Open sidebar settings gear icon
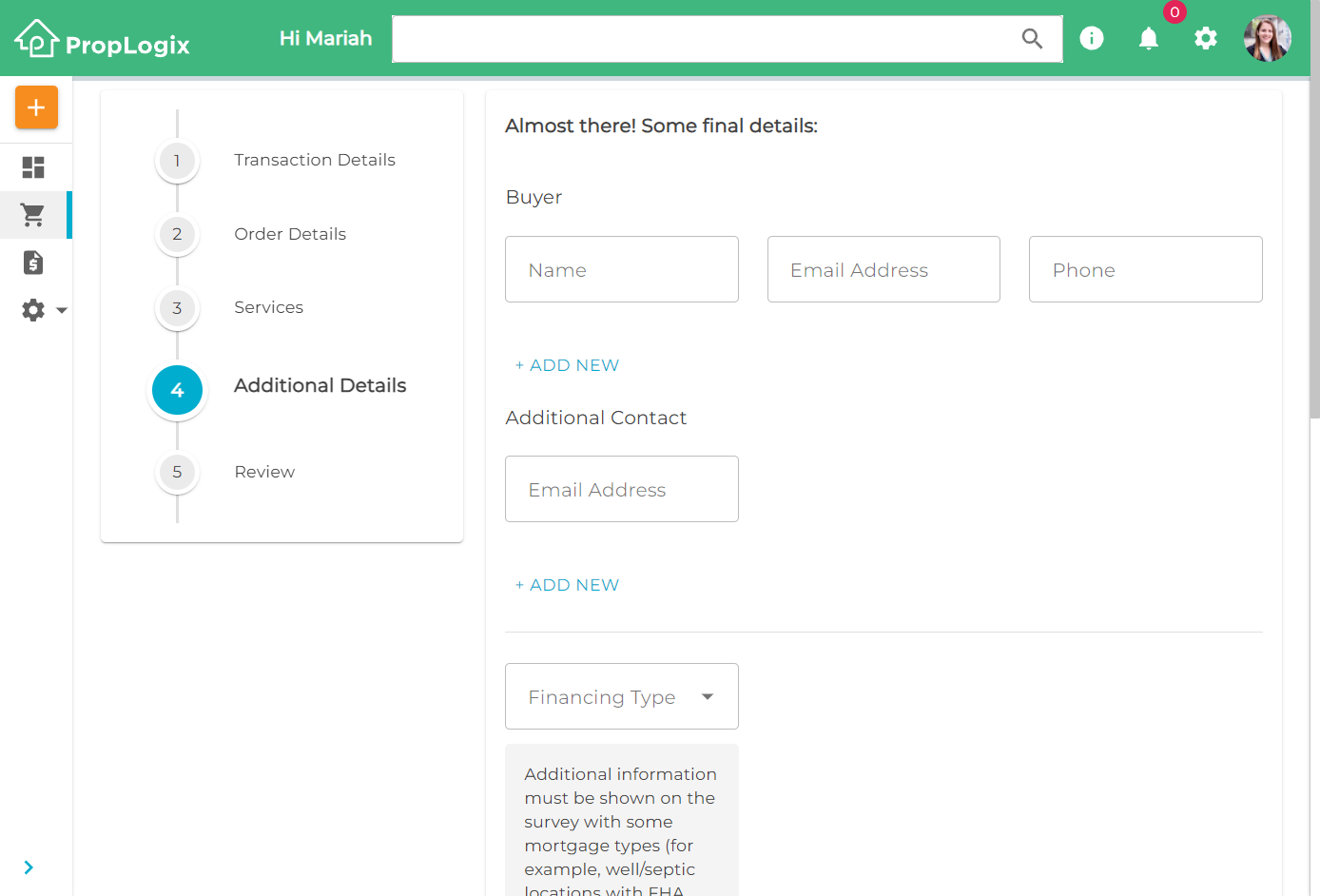This screenshot has width=1320, height=896. pyautogui.click(x=33, y=310)
